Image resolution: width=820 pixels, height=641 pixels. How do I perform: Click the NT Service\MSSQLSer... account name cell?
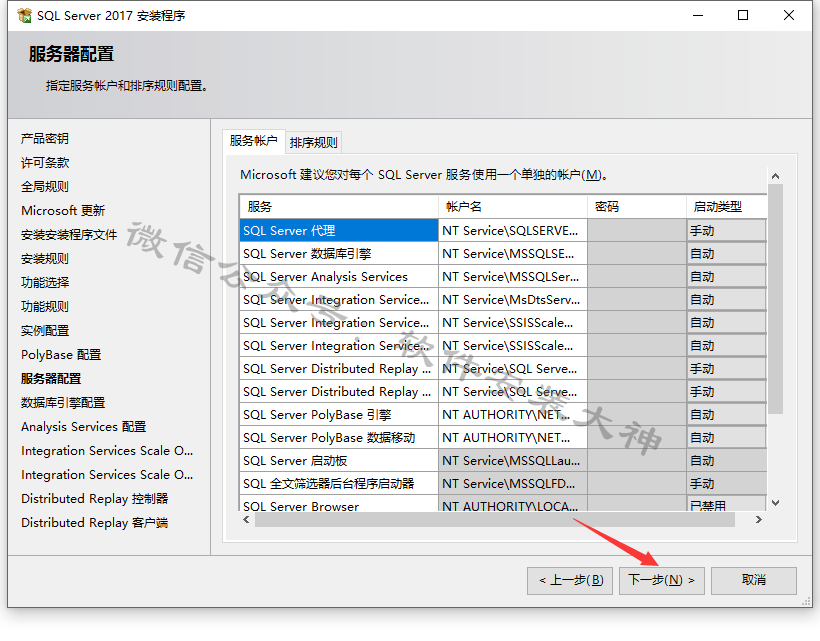[x=512, y=277]
